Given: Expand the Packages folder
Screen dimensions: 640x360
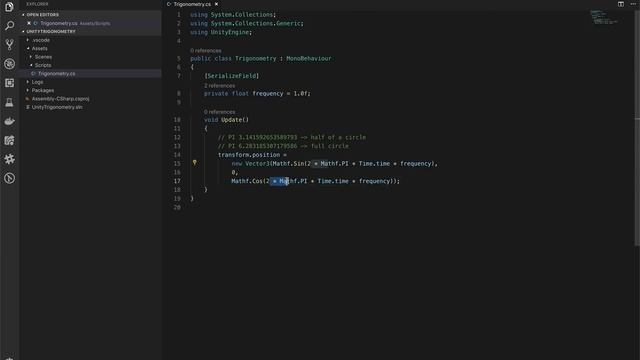Looking at the screenshot, I should [x=42, y=90].
